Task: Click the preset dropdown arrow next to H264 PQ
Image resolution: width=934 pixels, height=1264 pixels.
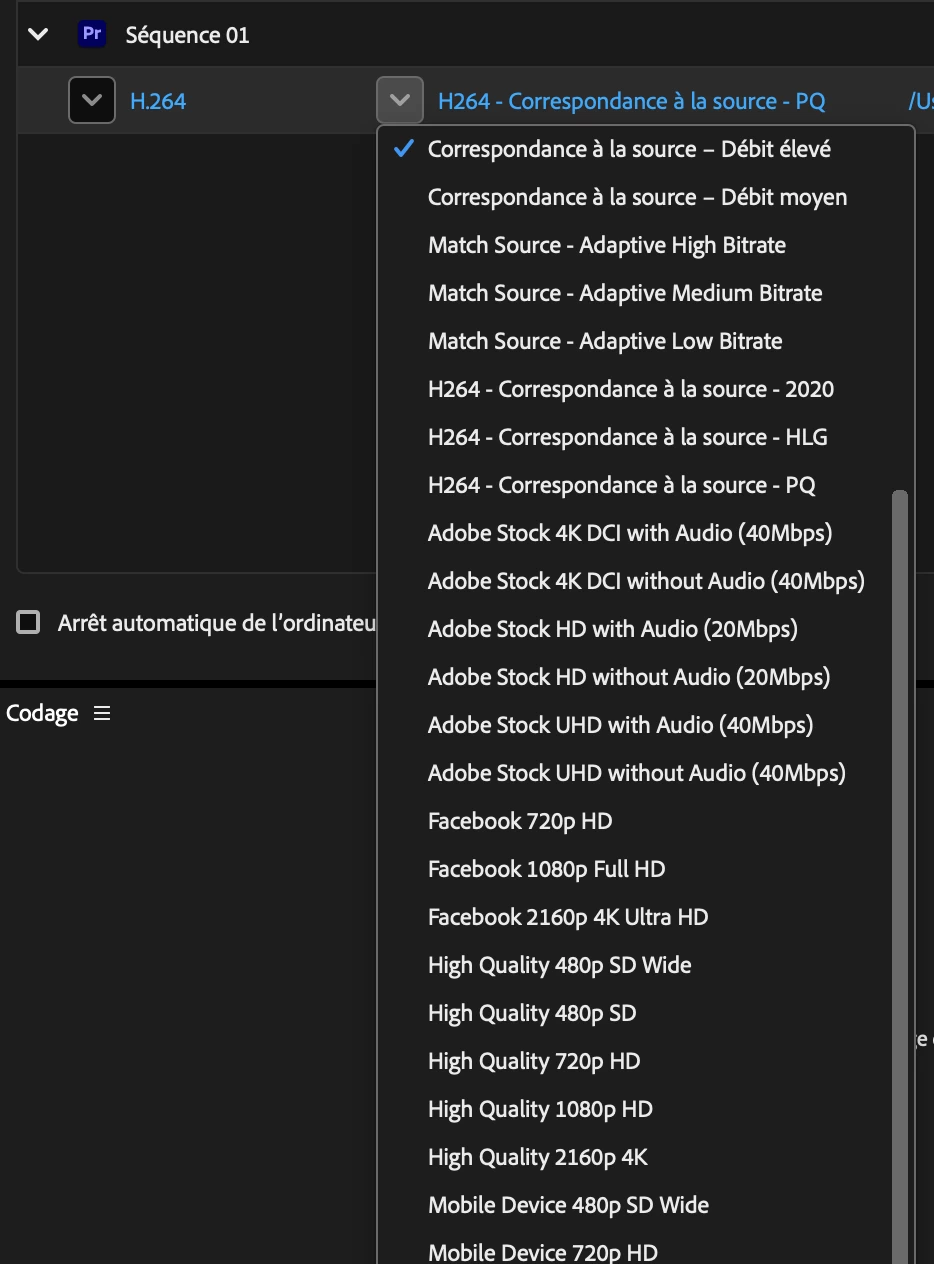Action: [x=400, y=100]
